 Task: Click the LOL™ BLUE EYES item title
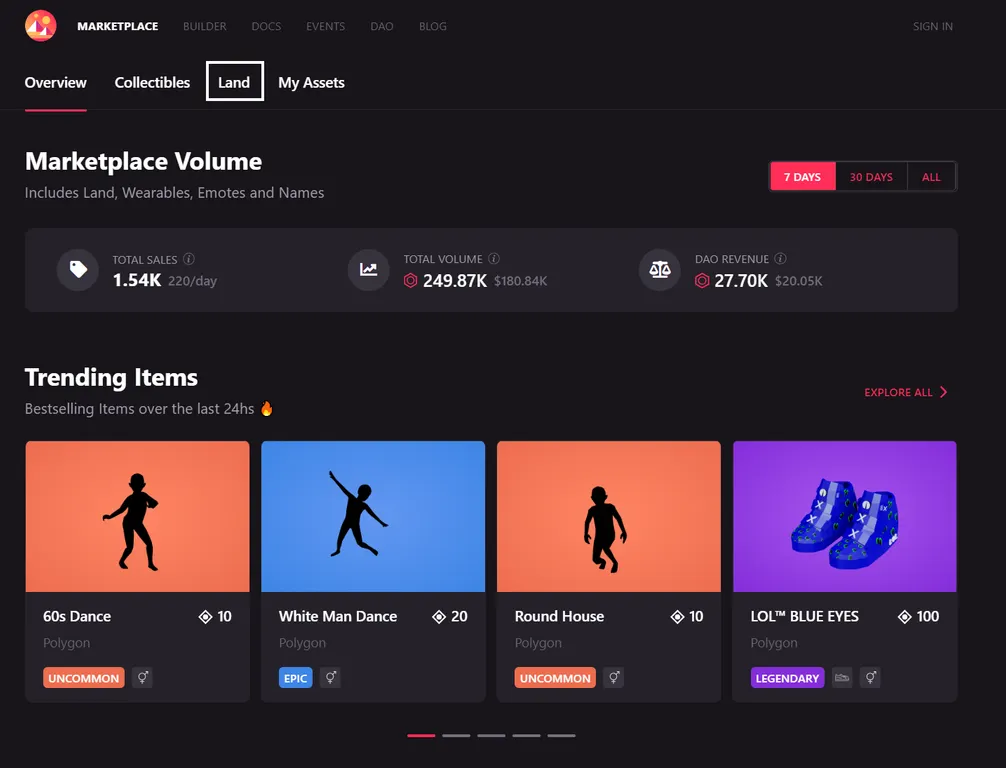(x=805, y=617)
